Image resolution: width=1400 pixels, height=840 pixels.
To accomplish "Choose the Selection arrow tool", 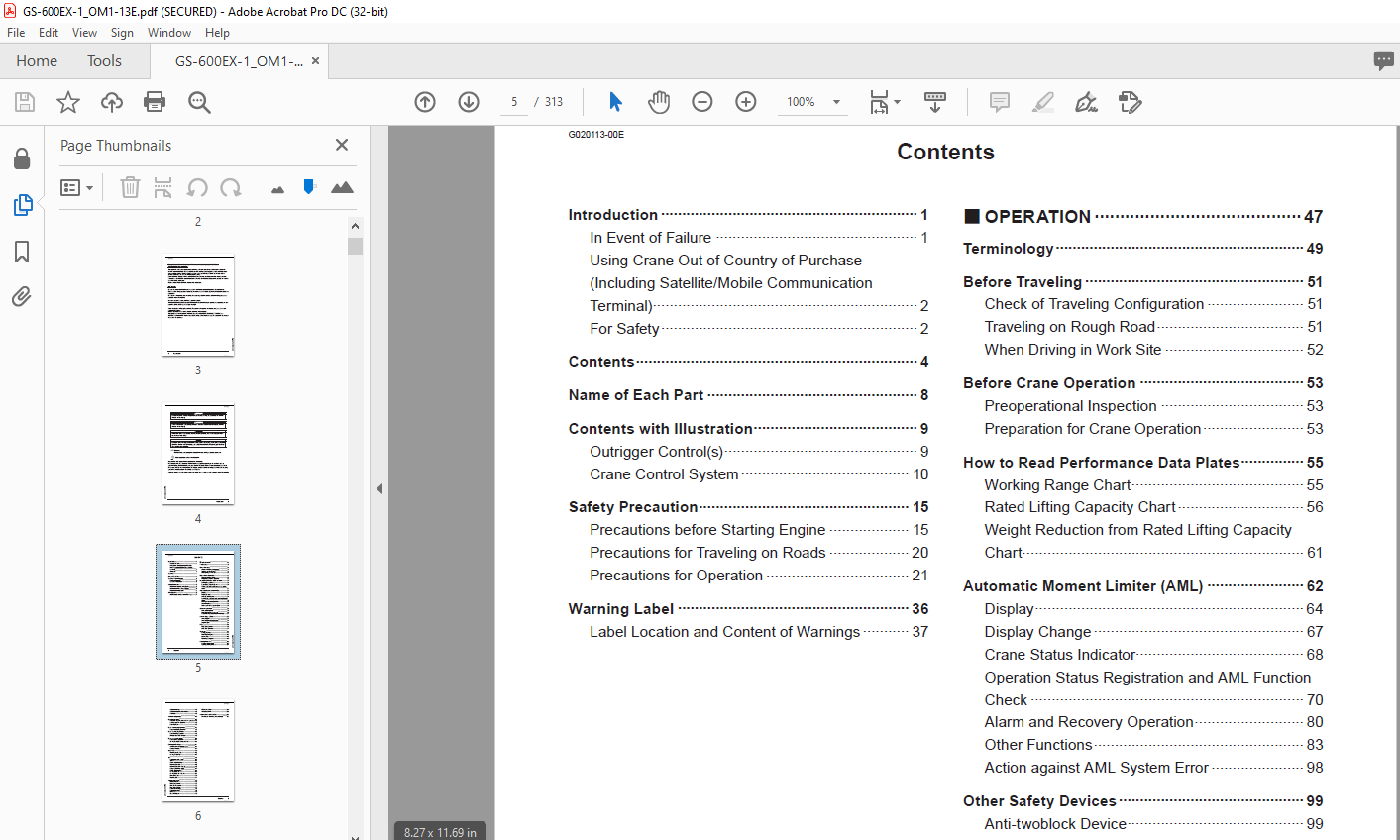I will tap(615, 102).
